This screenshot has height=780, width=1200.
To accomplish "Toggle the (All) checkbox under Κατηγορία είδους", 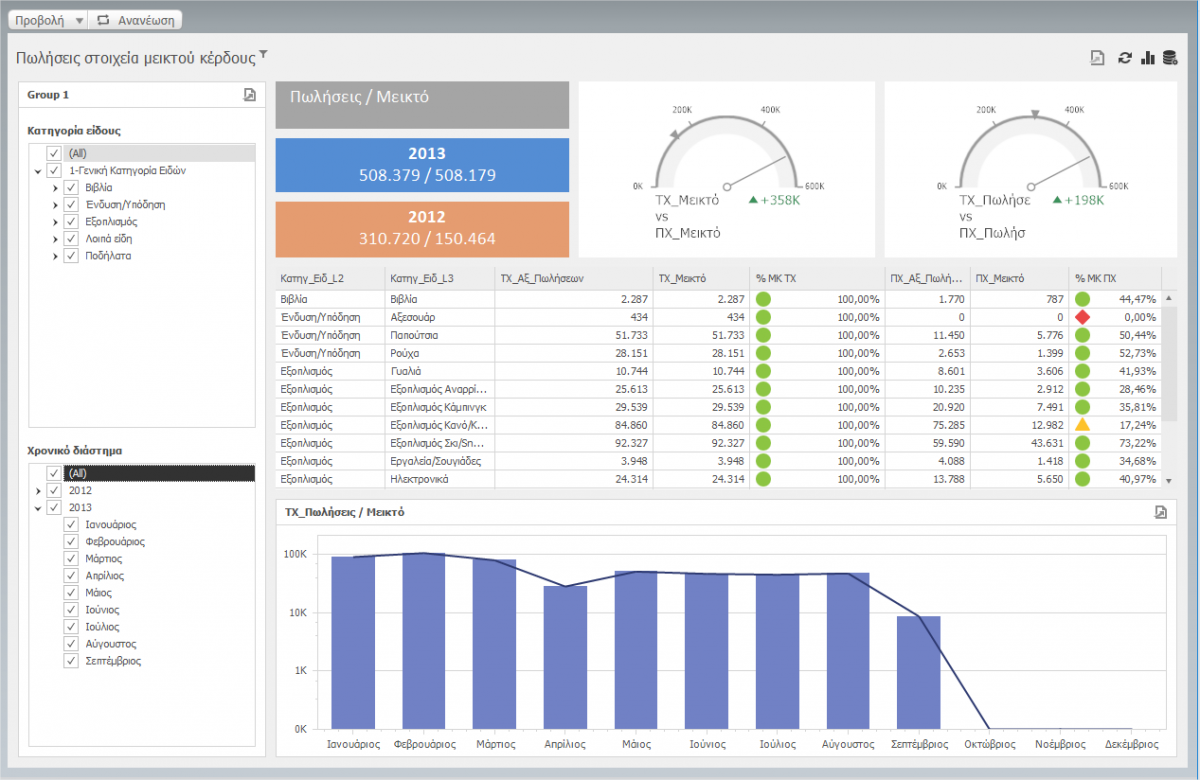I will (53, 153).
